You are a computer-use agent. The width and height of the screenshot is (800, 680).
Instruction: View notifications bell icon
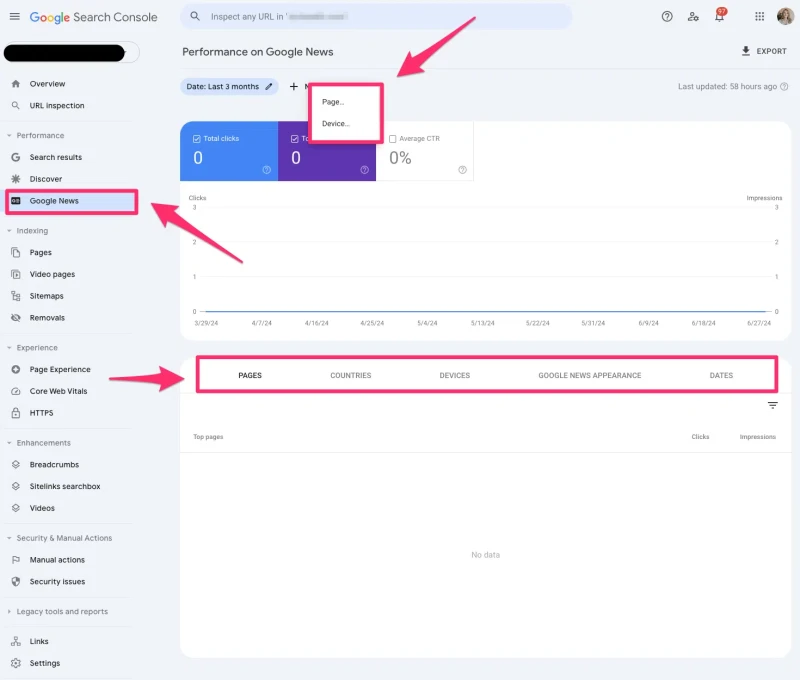[719, 16]
